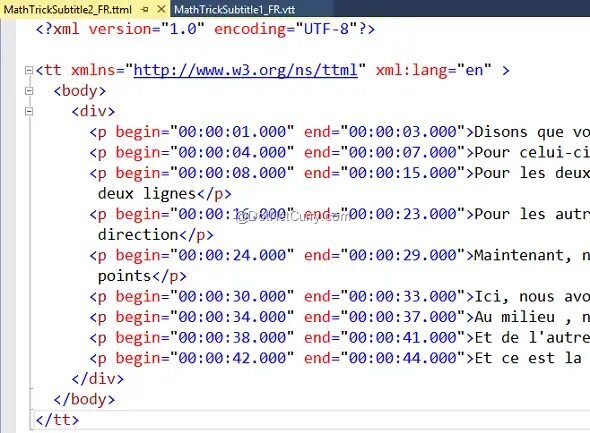Click begin="00:00:34.000" value
This screenshot has height=433, width=590.
(x=232, y=317)
